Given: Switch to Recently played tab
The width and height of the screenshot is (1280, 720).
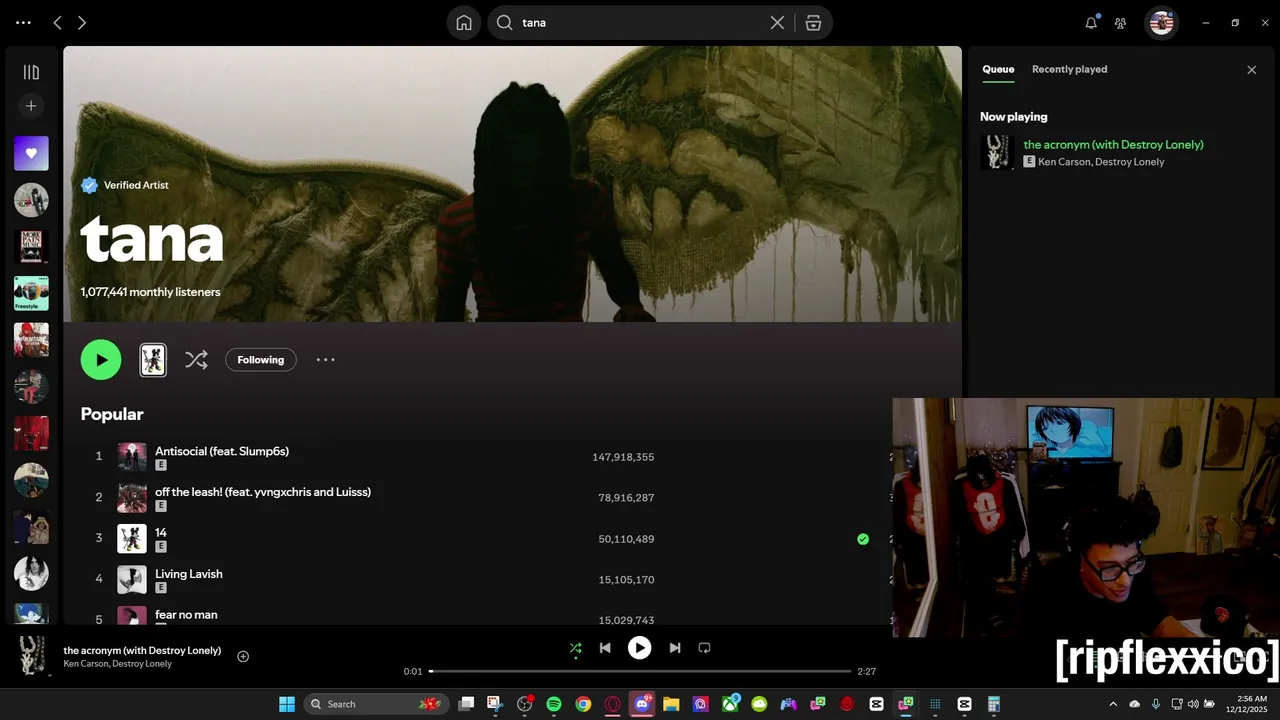Looking at the screenshot, I should [1069, 70].
